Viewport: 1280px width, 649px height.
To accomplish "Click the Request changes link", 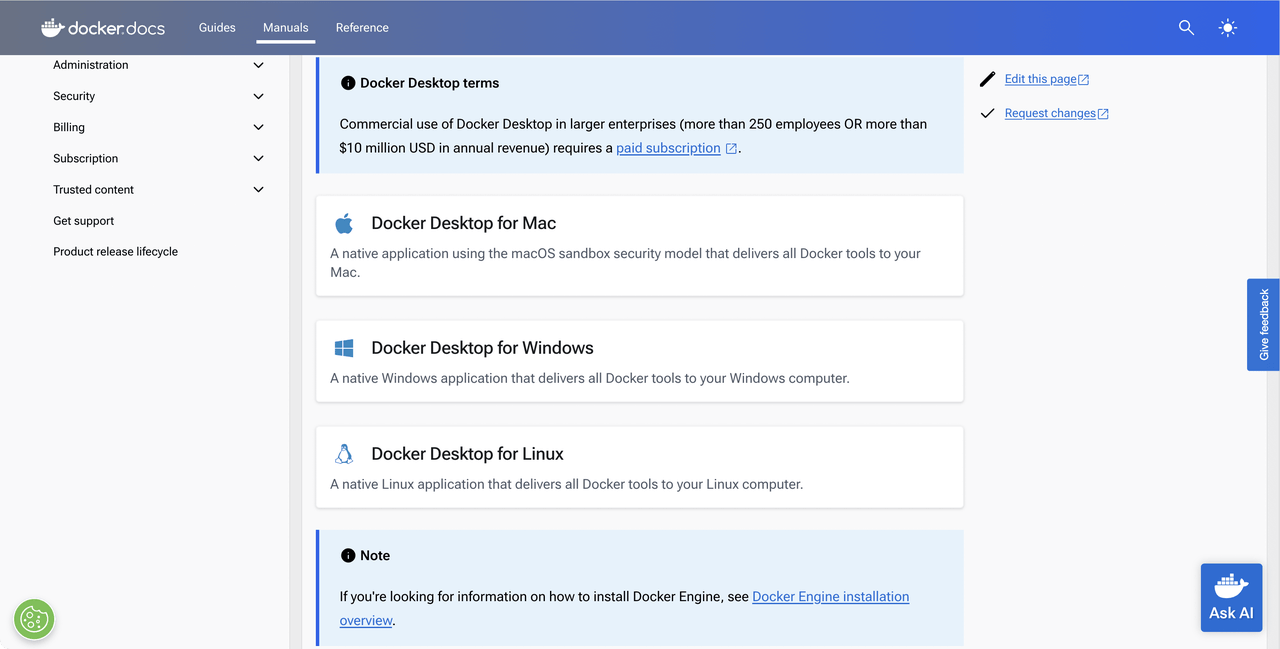I will tap(1050, 113).
